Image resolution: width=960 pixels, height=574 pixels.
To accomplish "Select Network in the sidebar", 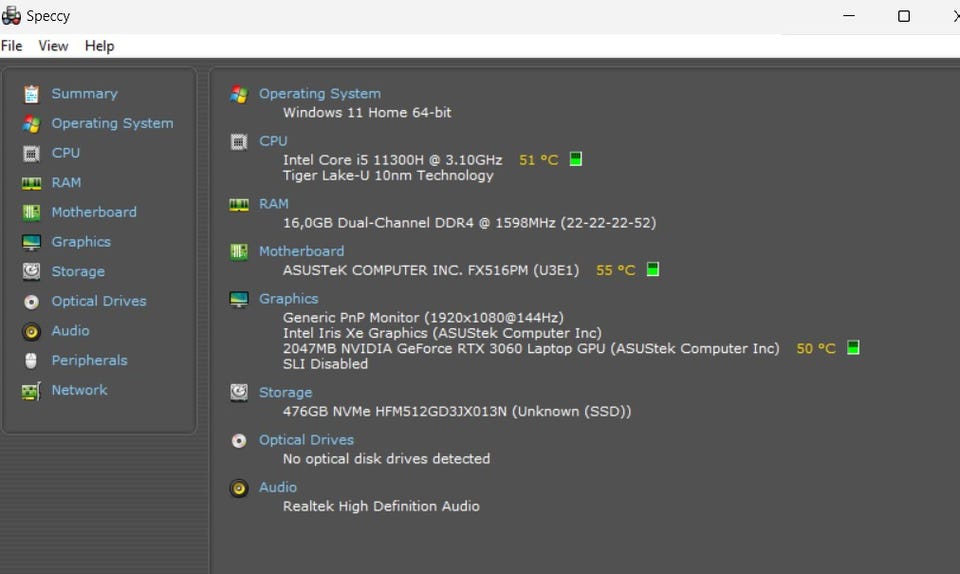I will (79, 390).
